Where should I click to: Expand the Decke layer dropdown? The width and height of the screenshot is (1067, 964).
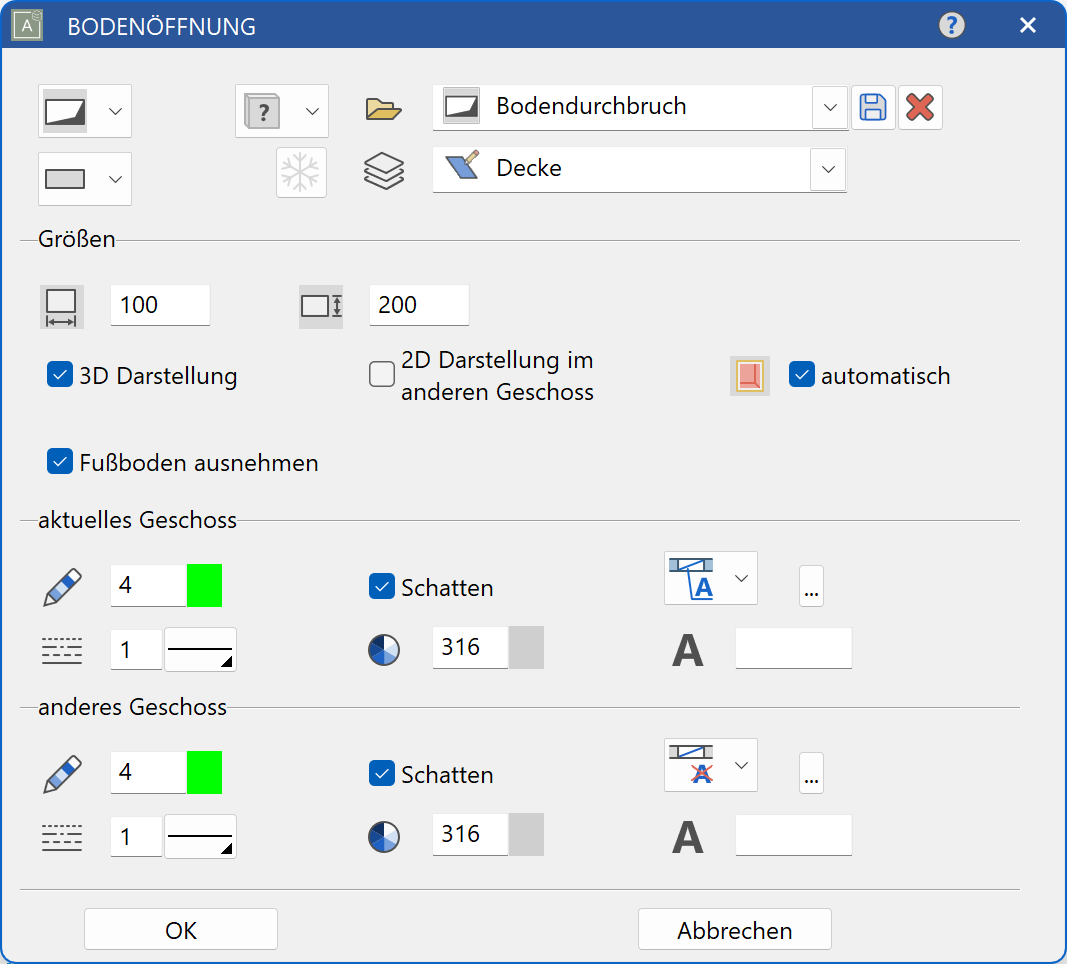(828, 169)
